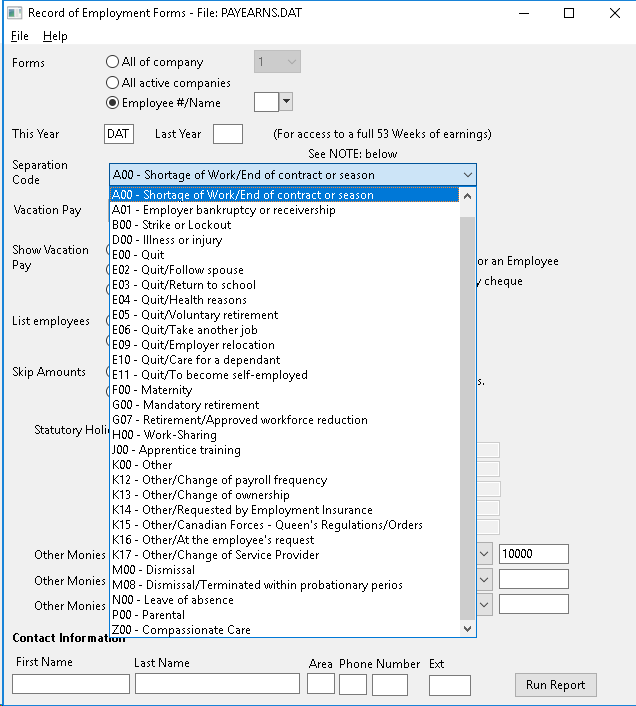
Task: Pick K15 - Canadian Forces Queen's Regulations
Action: coord(284,525)
